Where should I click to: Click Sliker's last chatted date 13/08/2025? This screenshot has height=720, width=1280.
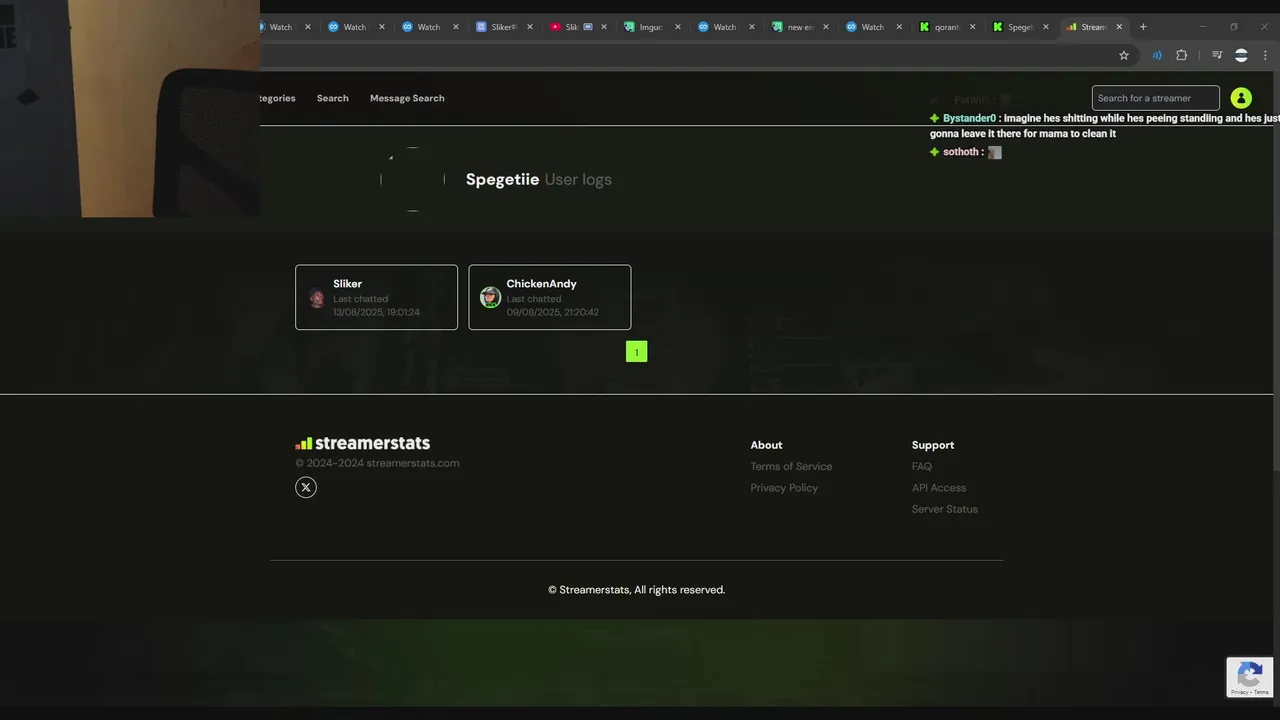(x=376, y=312)
